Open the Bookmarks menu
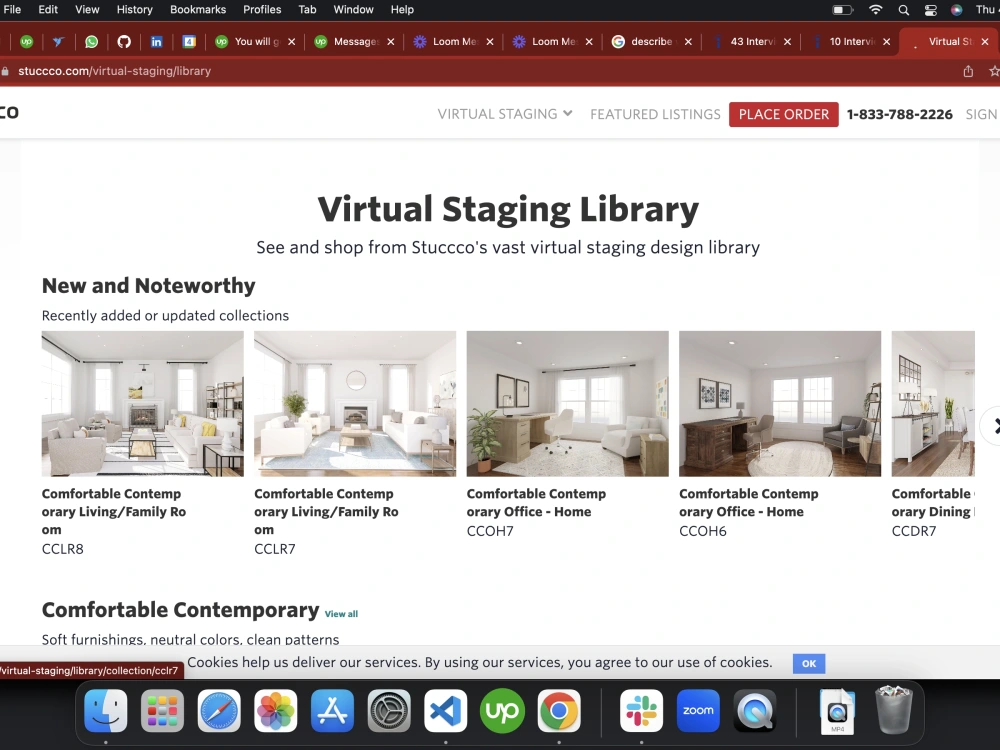The image size is (1000, 750). [198, 10]
